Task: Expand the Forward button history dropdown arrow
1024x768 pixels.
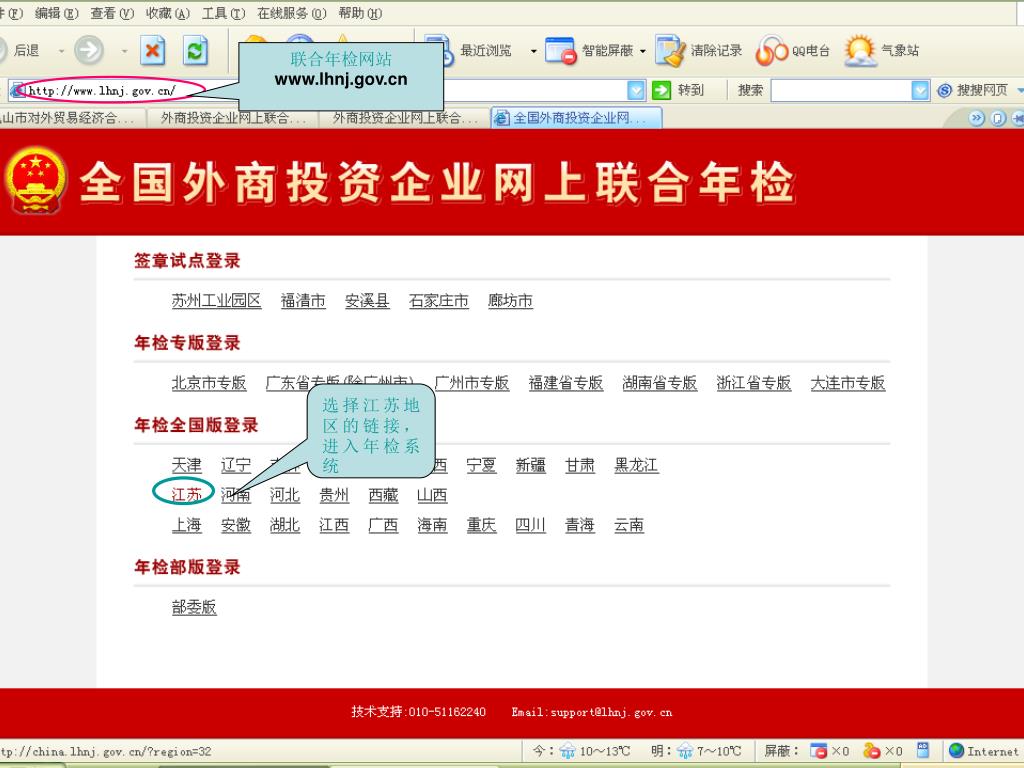Action: pos(124,51)
